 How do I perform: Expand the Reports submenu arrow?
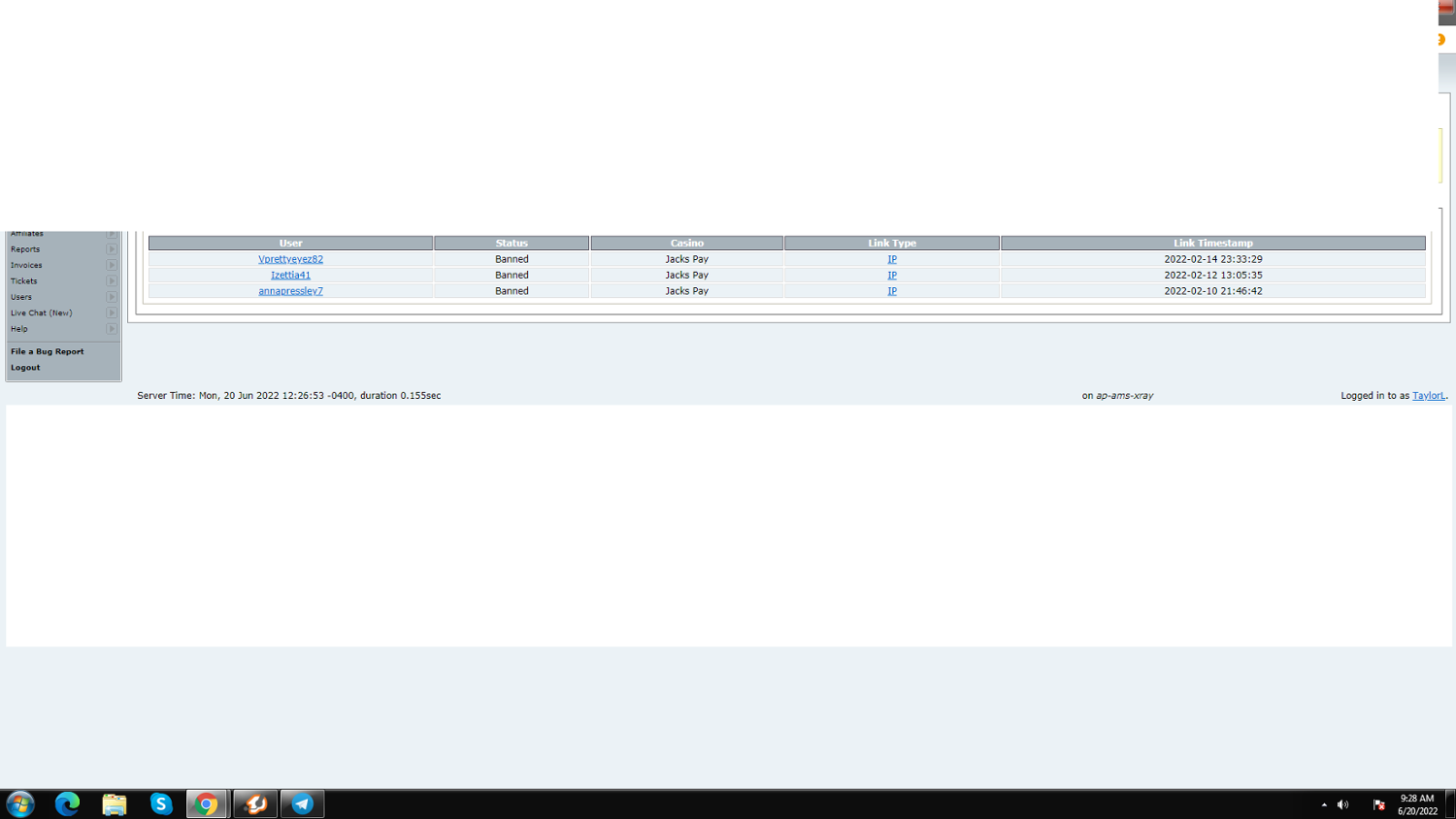point(112,249)
